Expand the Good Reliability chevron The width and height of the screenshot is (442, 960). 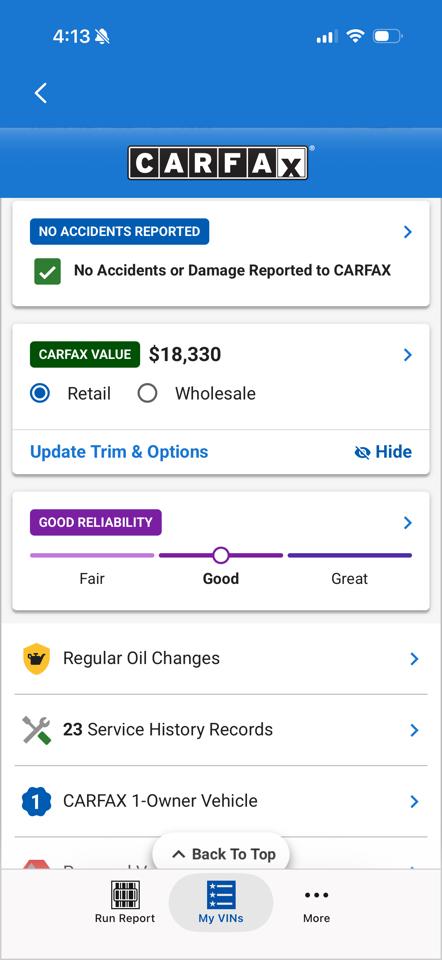click(408, 523)
